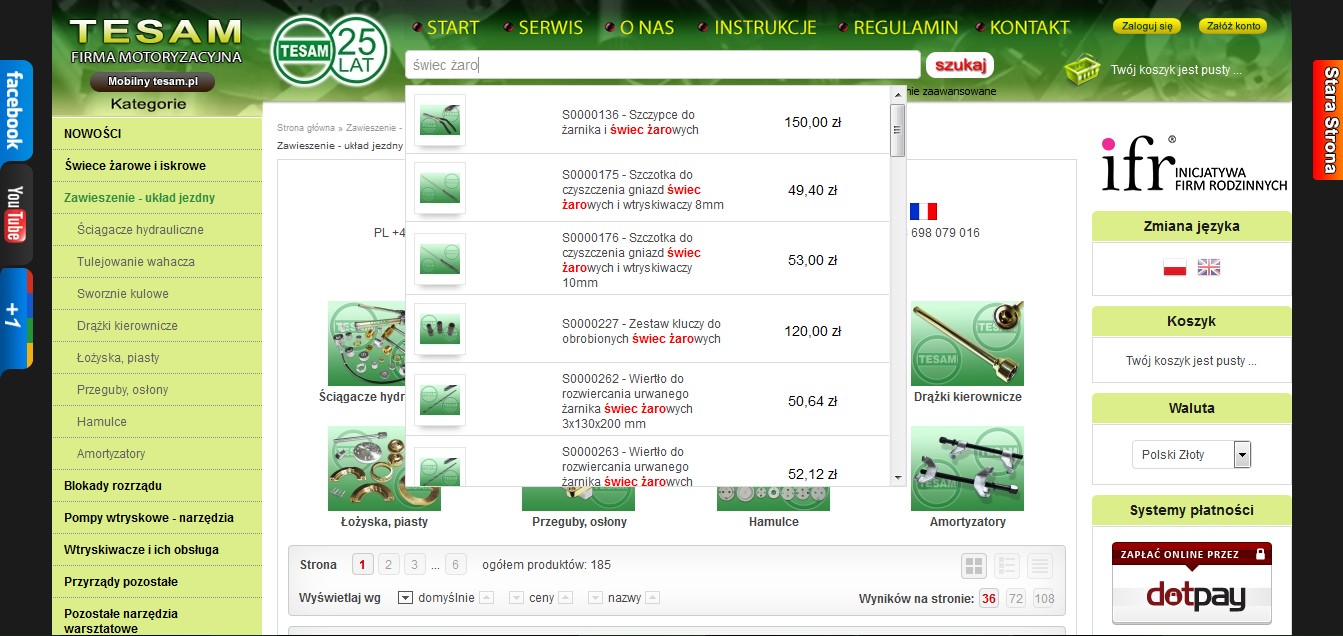Show 108 results per page
1343x636 pixels.
click(x=1044, y=599)
